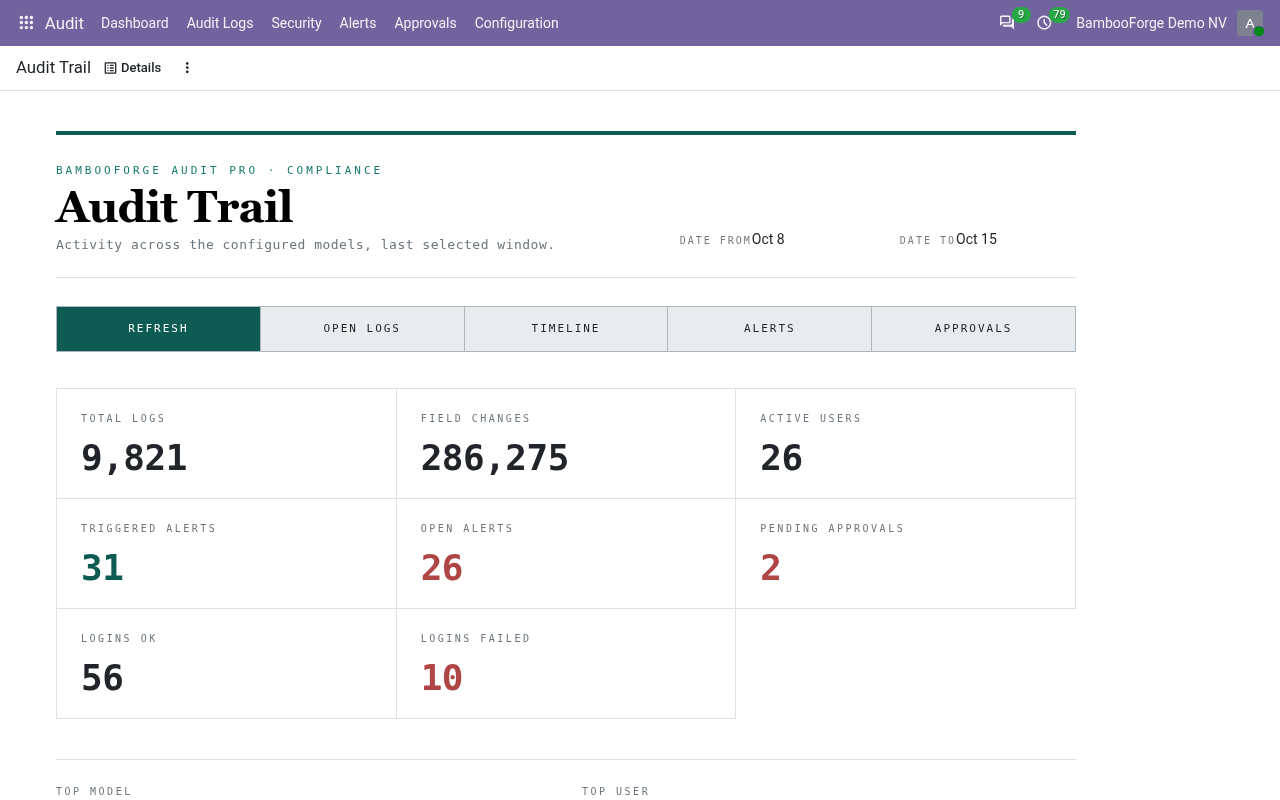Expand the Security menu
The height and width of the screenshot is (800, 1280).
tap(297, 23)
